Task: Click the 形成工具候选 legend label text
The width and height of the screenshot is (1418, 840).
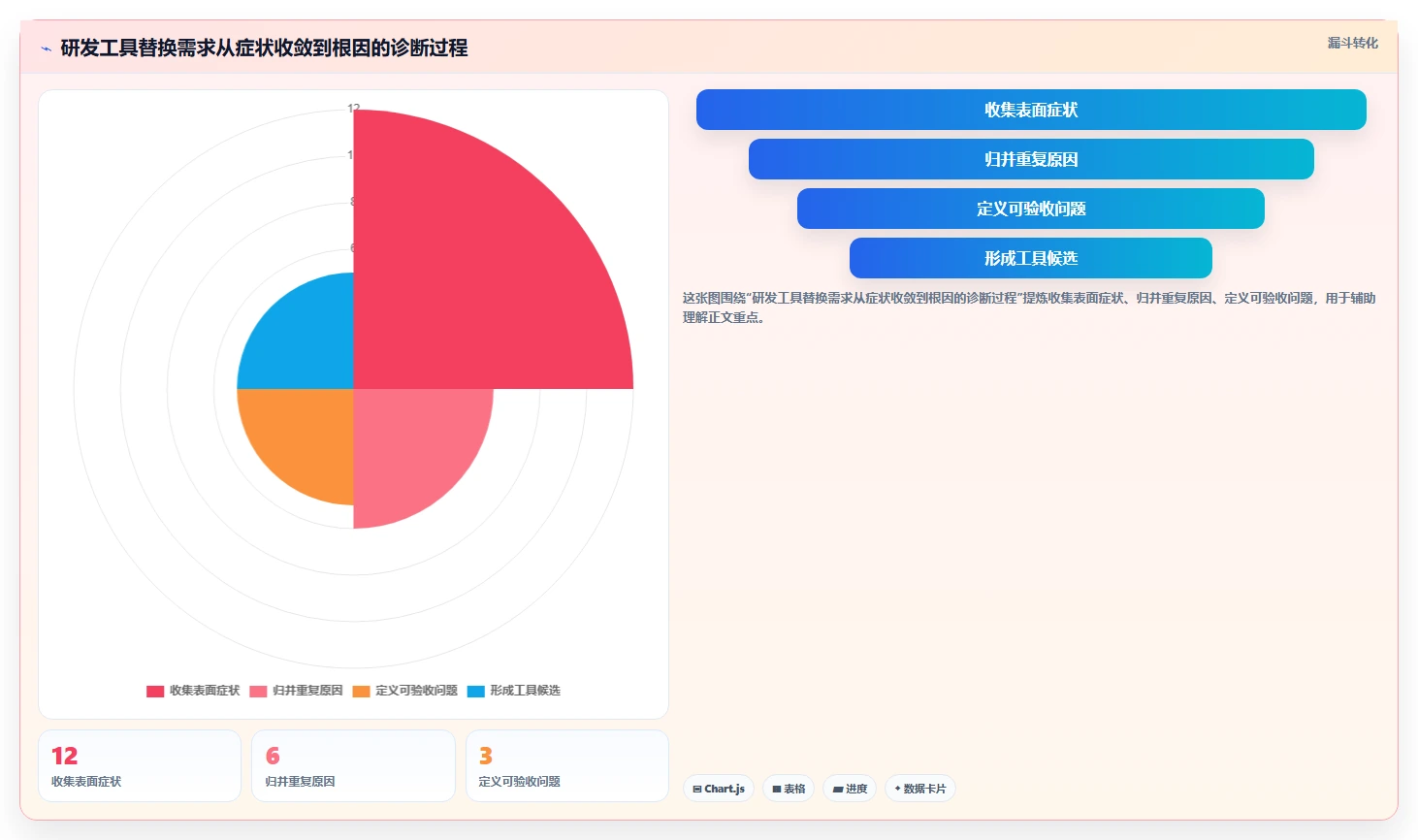Action: [x=525, y=691]
